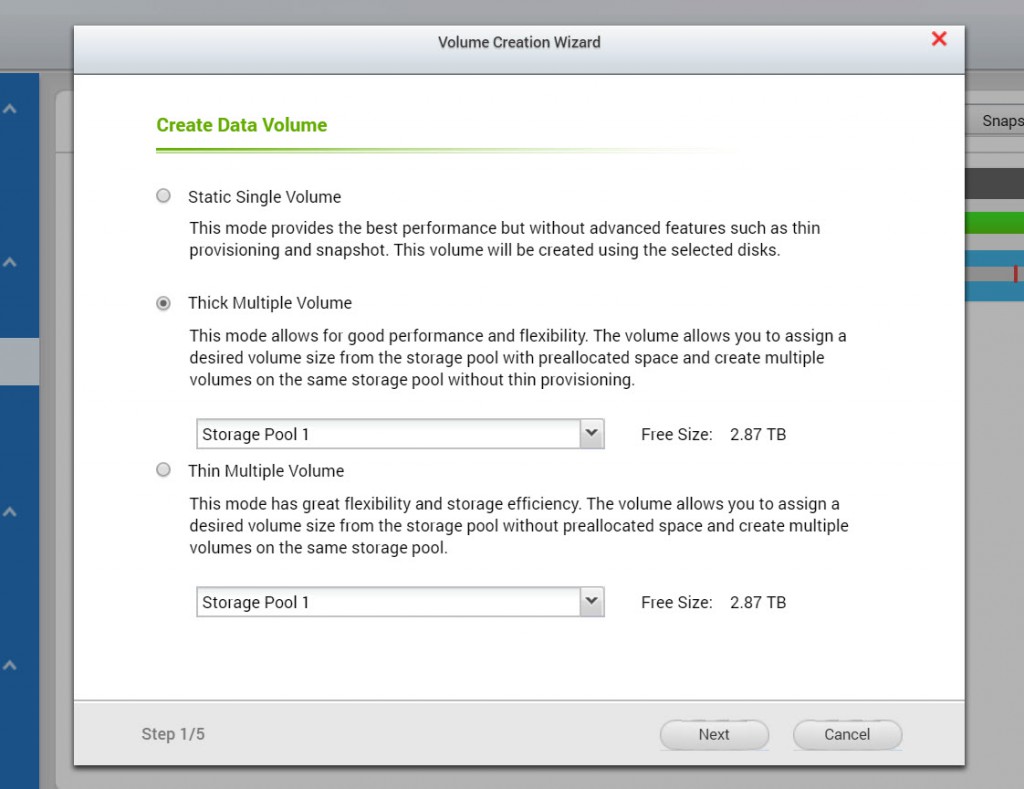This screenshot has width=1024, height=789.
Task: Click the red marker on the right-side bar
Action: (x=1015, y=274)
